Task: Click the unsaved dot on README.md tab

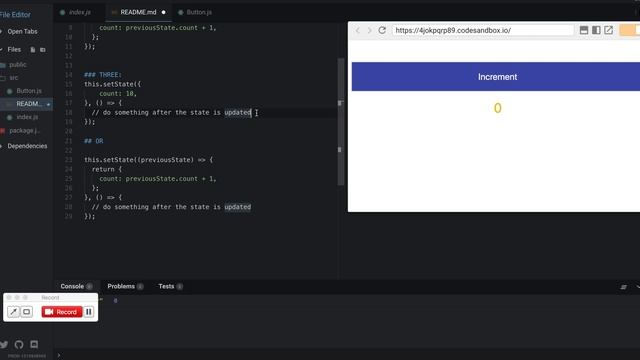Action: click(x=164, y=12)
